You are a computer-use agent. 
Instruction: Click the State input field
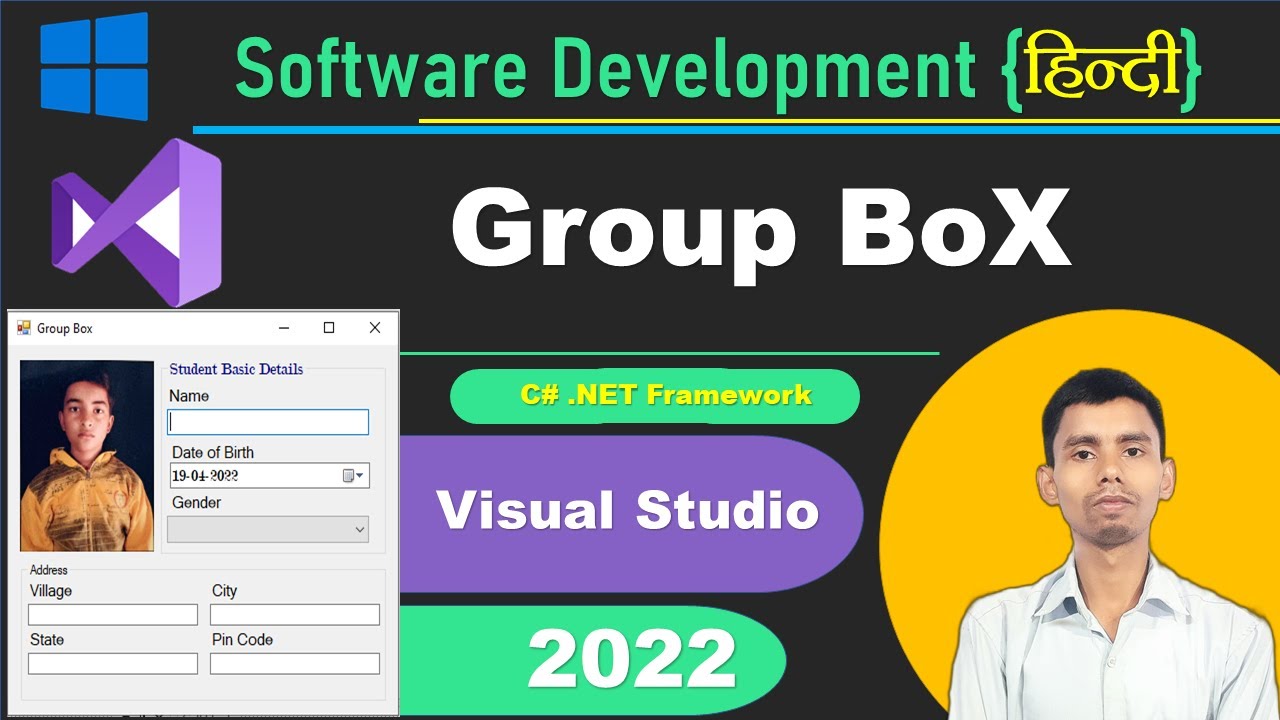click(113, 663)
